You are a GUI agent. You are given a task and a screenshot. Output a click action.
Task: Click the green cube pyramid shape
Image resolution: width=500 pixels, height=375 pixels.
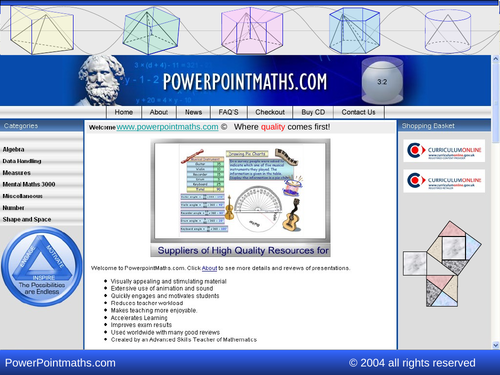(151, 30)
